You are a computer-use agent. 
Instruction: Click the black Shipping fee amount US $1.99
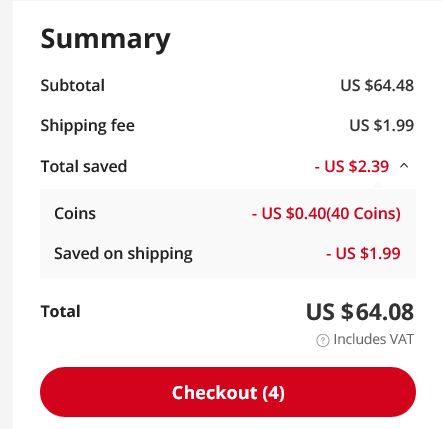pos(381,126)
